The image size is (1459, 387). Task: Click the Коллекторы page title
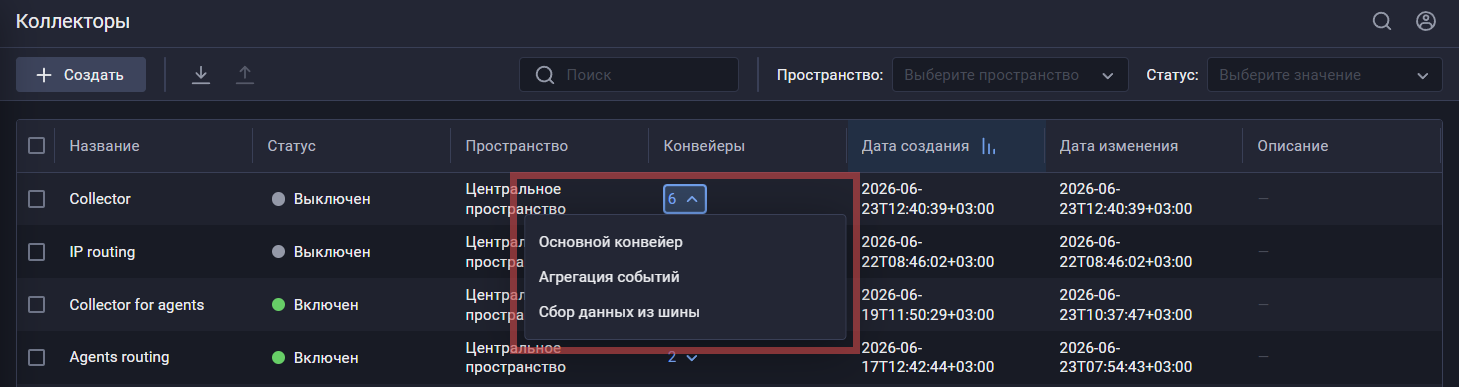[73, 21]
